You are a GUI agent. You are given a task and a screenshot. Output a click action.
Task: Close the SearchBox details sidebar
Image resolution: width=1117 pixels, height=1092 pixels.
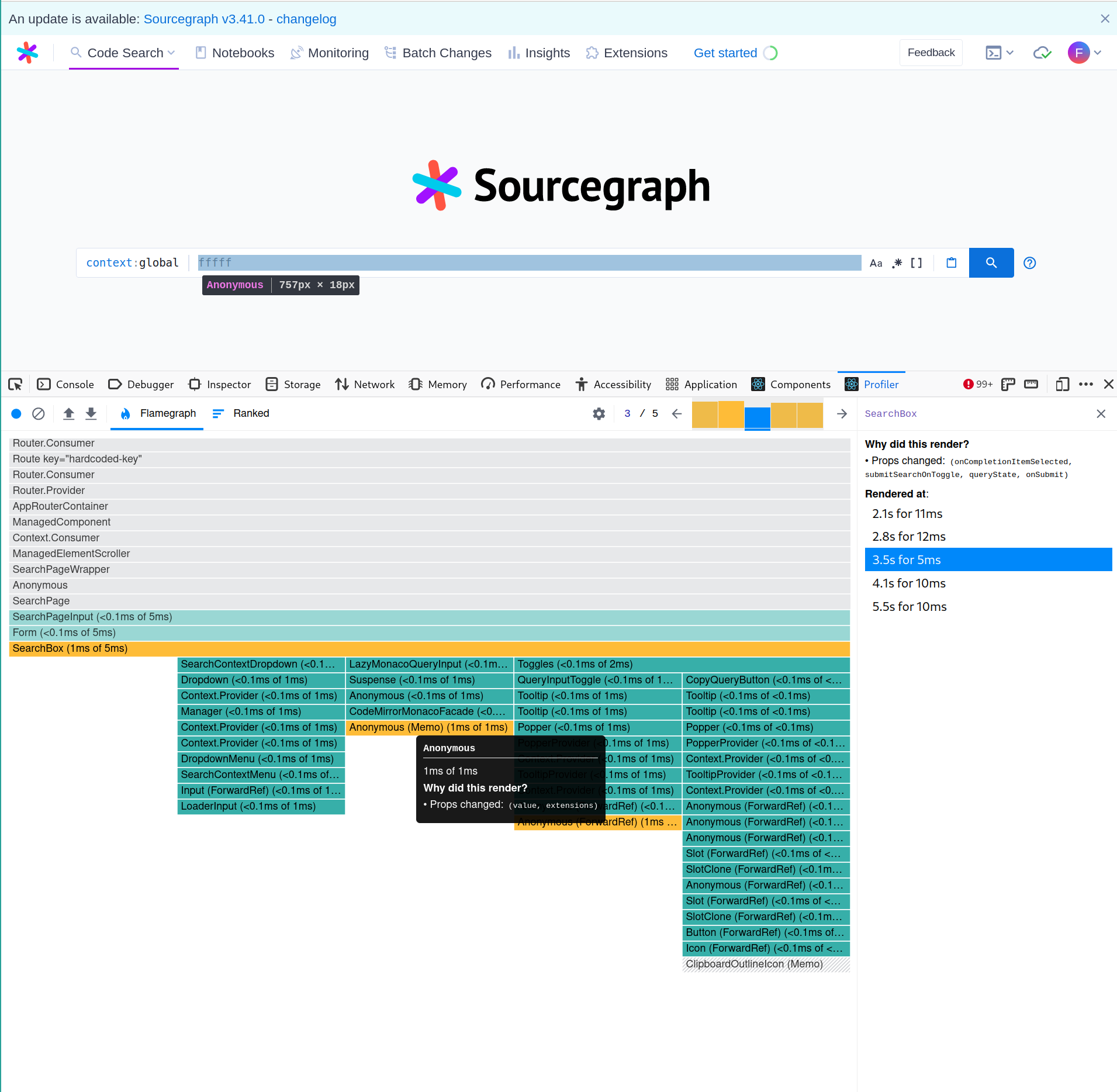1101,414
